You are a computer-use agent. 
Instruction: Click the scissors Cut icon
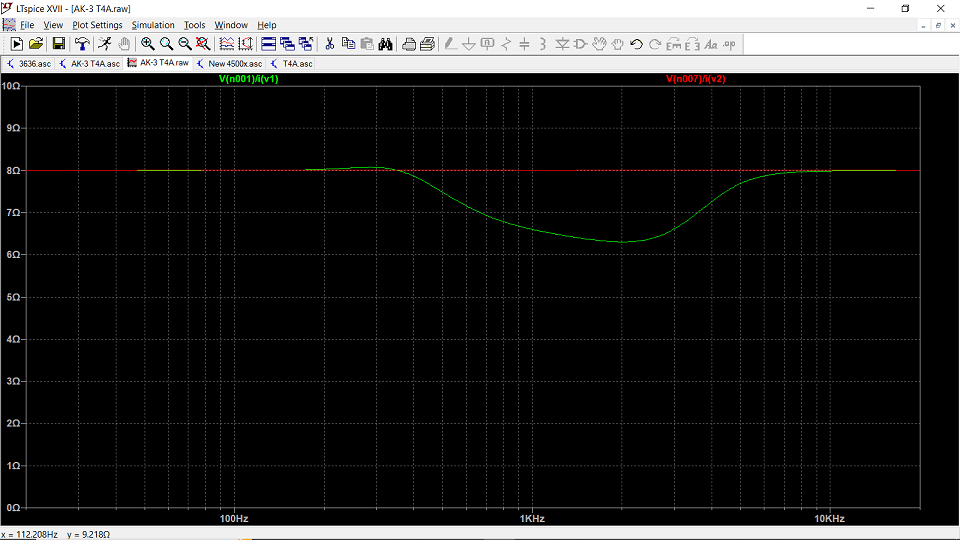pos(329,44)
